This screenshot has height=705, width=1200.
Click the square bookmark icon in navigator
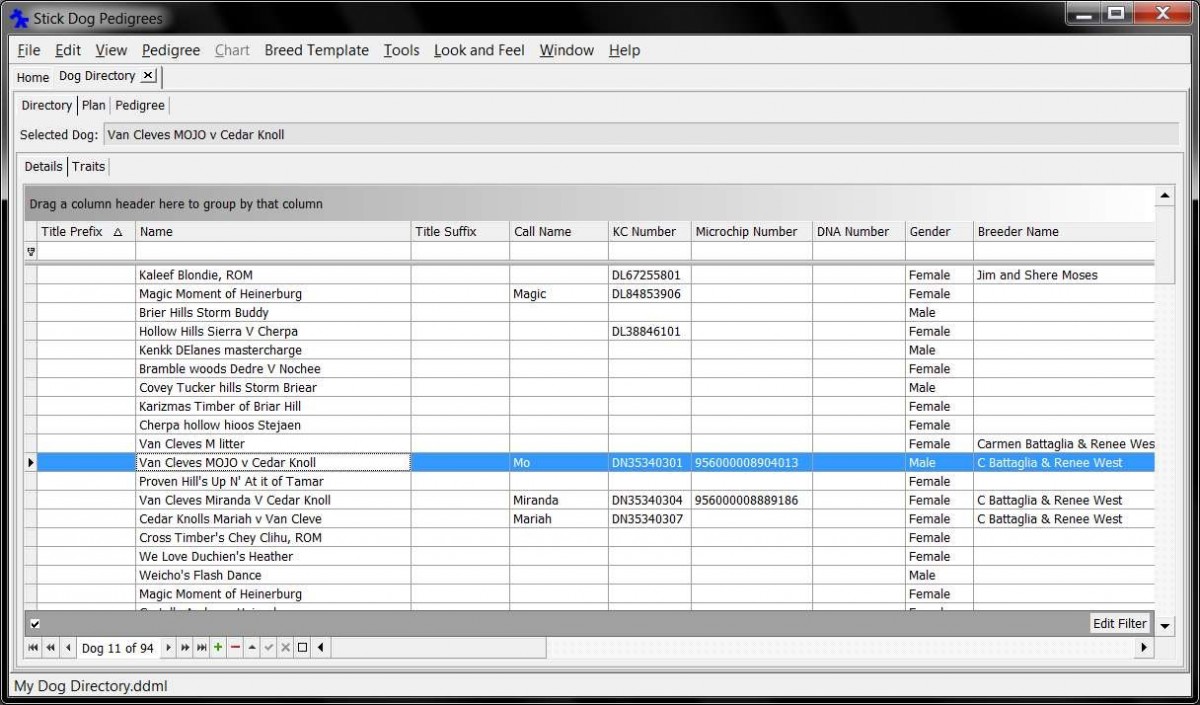(x=303, y=648)
